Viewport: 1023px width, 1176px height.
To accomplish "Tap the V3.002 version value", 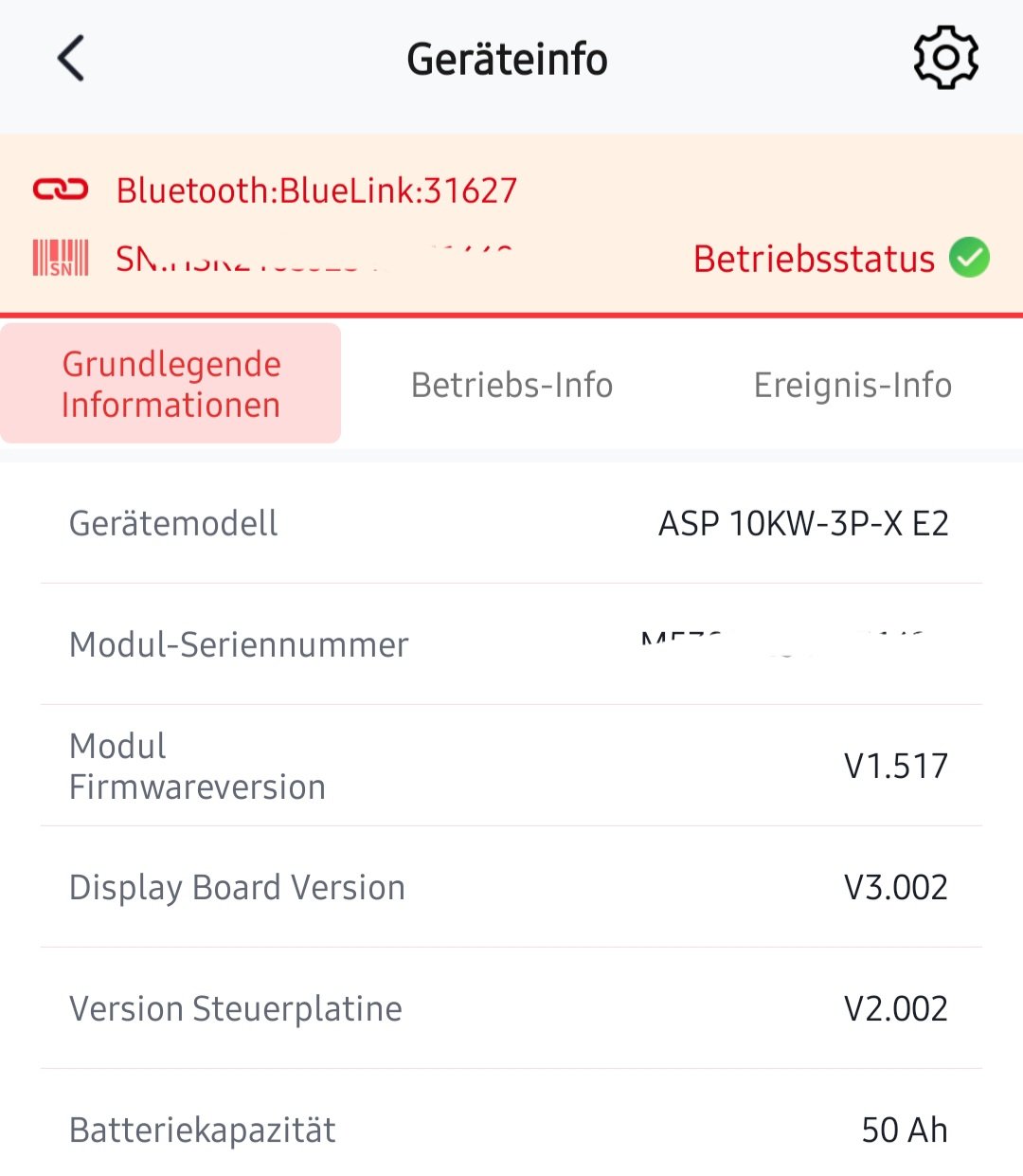I will pyautogui.click(x=895, y=887).
